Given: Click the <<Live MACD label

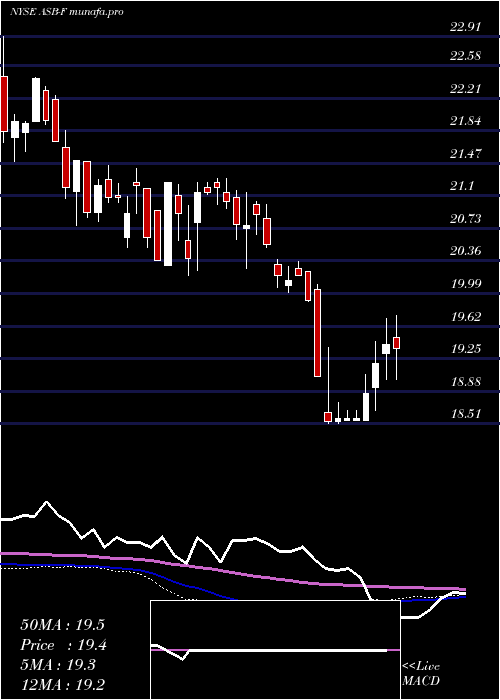Looking at the screenshot, I should [x=421, y=674].
